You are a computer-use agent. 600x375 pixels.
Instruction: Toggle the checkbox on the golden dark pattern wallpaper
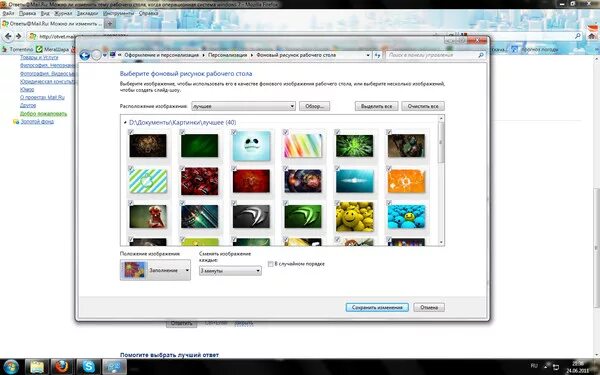click(x=130, y=132)
